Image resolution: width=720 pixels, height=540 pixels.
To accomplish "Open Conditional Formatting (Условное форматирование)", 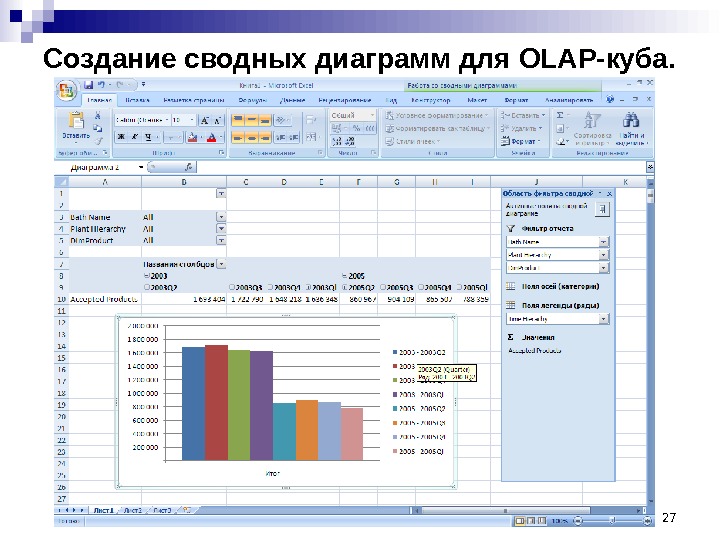I will tap(437, 115).
